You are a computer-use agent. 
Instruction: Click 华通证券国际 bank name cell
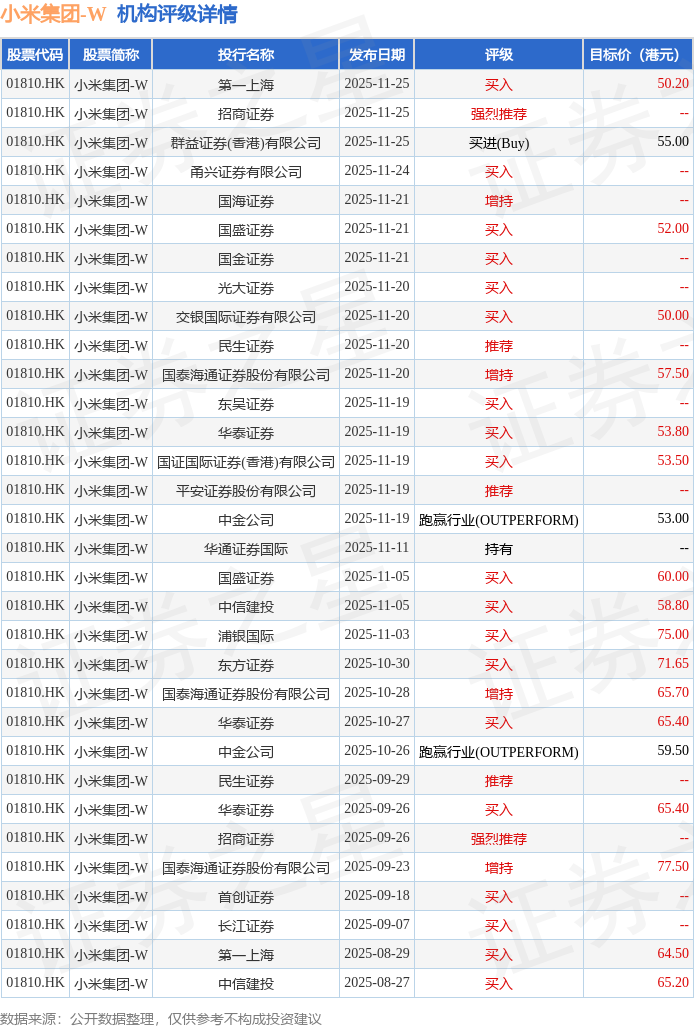(246, 548)
